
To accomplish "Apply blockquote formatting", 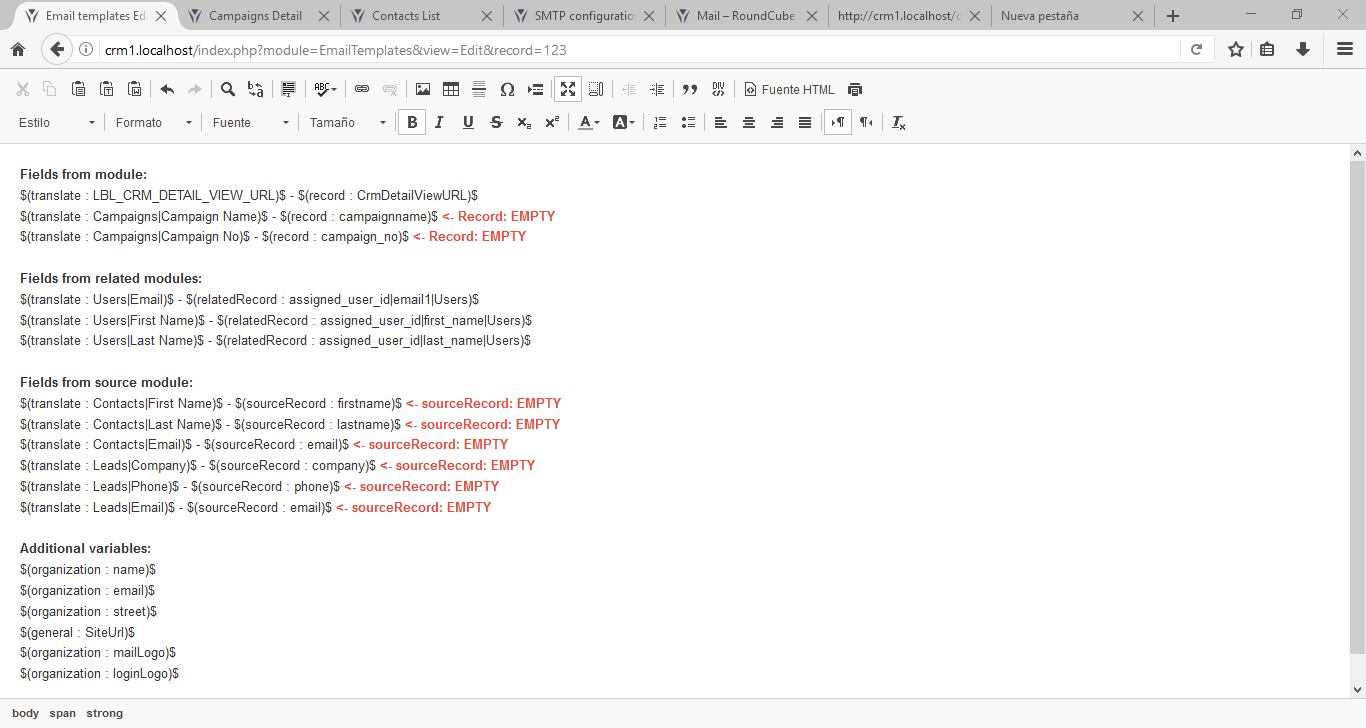I will [x=690, y=89].
